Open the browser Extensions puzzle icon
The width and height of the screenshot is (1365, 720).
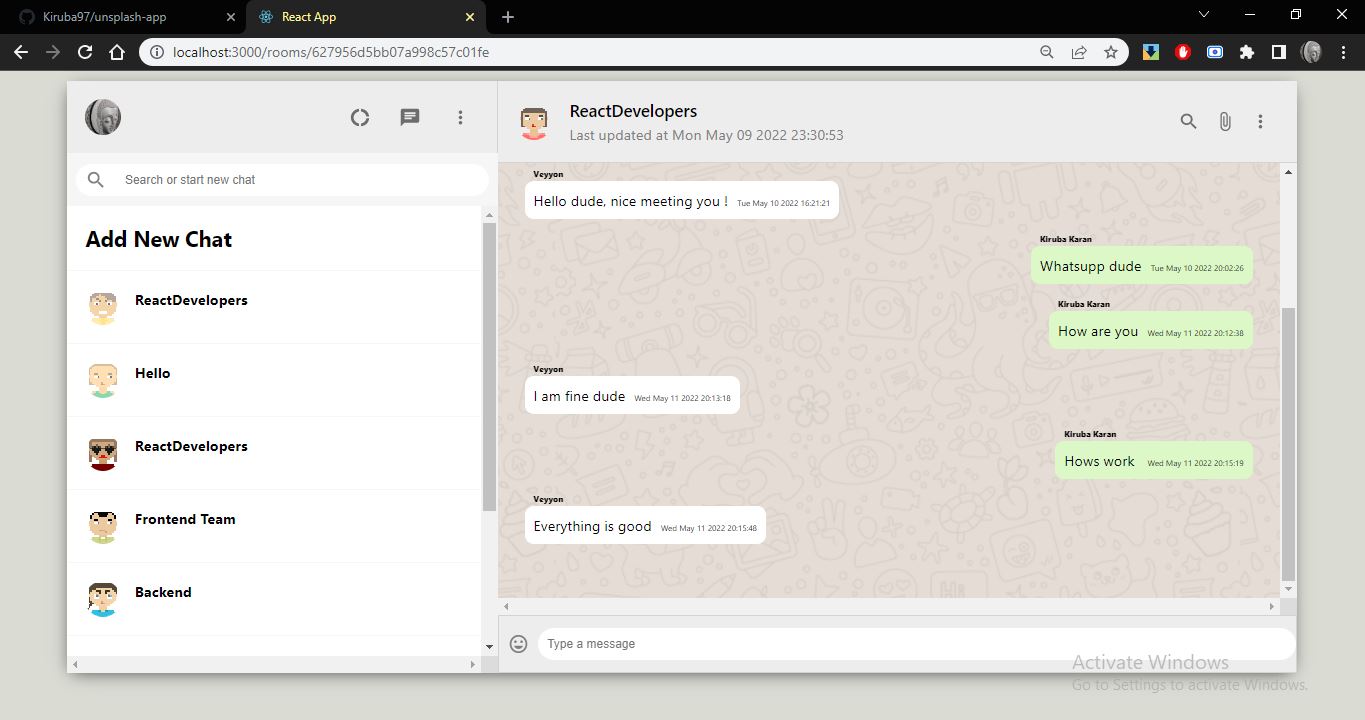[x=1247, y=51]
